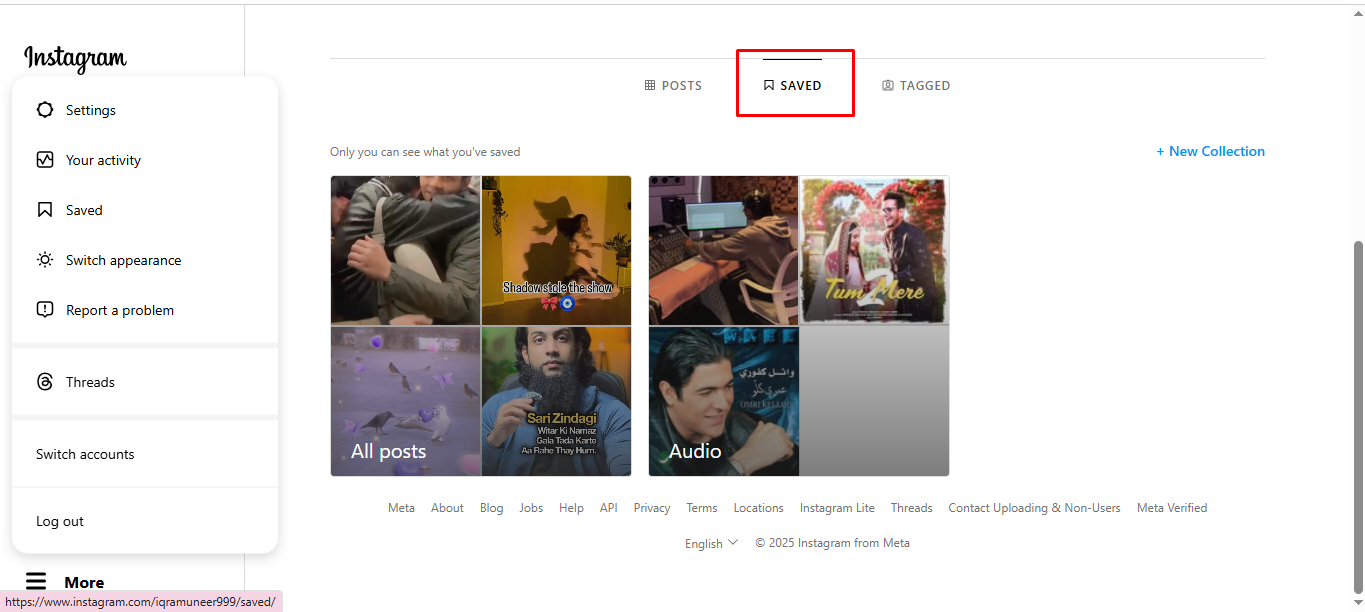Click the Settings gear icon in menu

coord(45,110)
